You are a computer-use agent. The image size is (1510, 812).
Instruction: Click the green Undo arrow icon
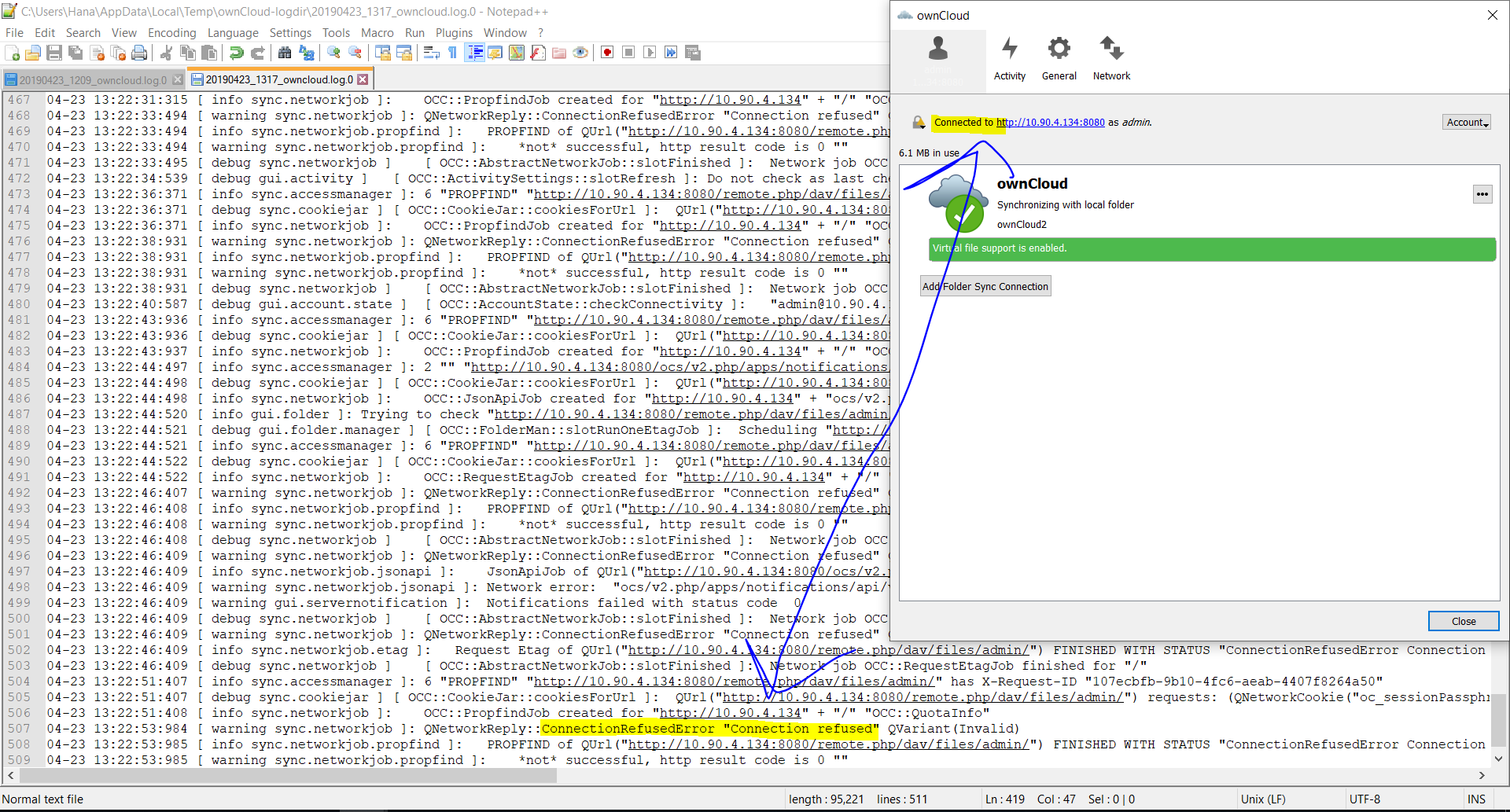click(236, 53)
